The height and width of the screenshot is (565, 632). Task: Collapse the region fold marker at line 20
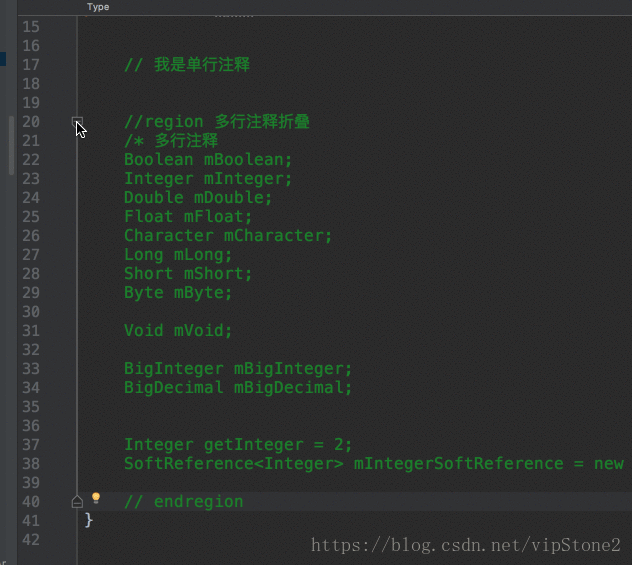pos(77,121)
